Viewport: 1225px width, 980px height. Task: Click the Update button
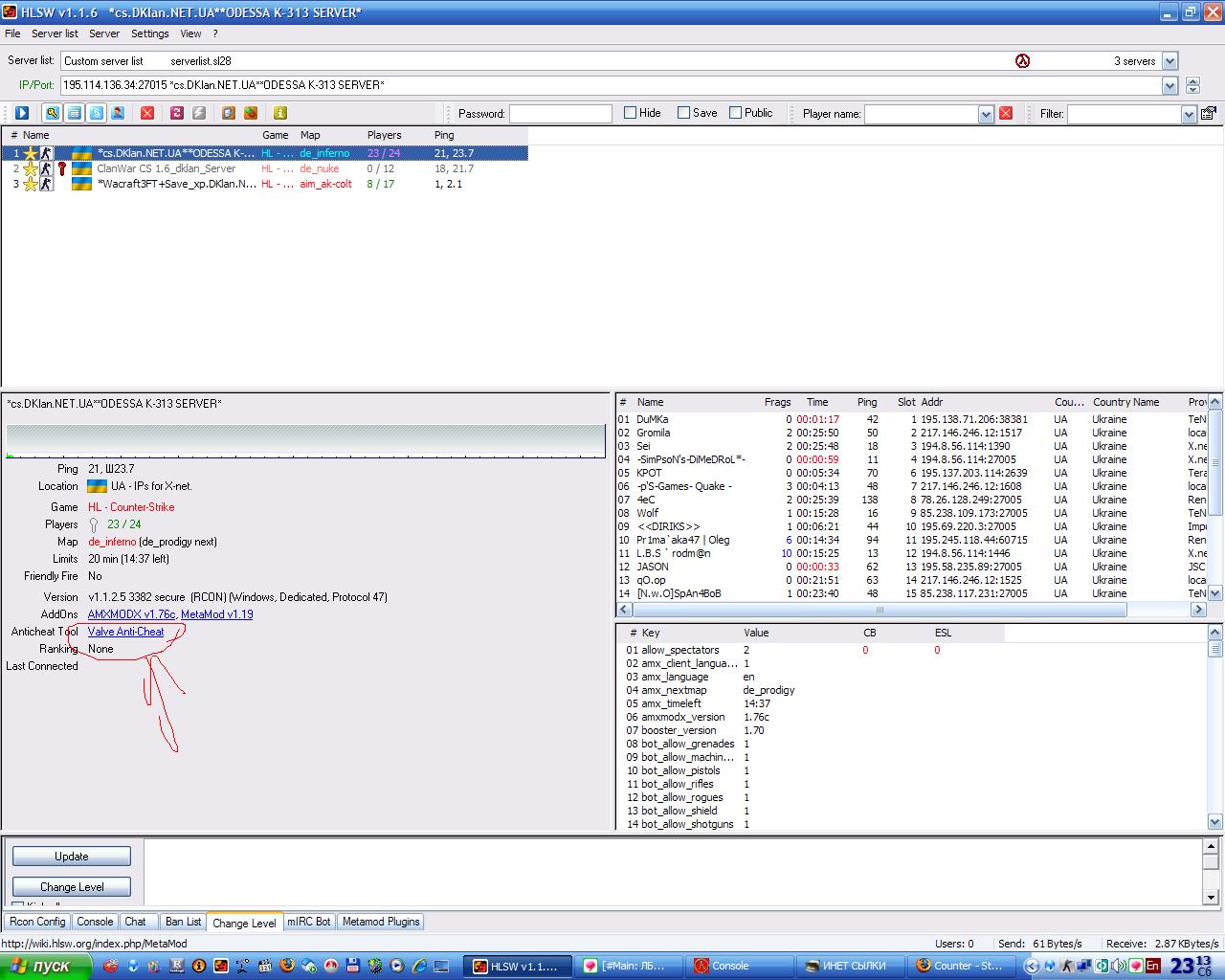click(72, 857)
